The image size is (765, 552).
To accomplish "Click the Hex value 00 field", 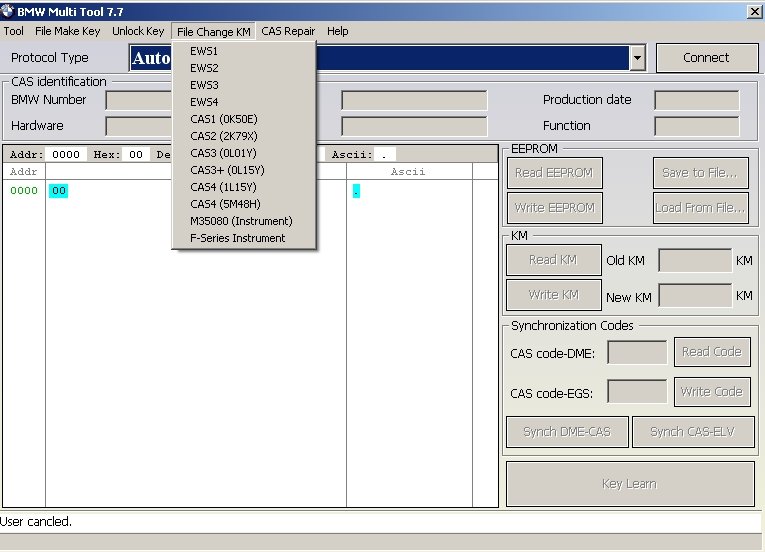I will coord(136,155).
